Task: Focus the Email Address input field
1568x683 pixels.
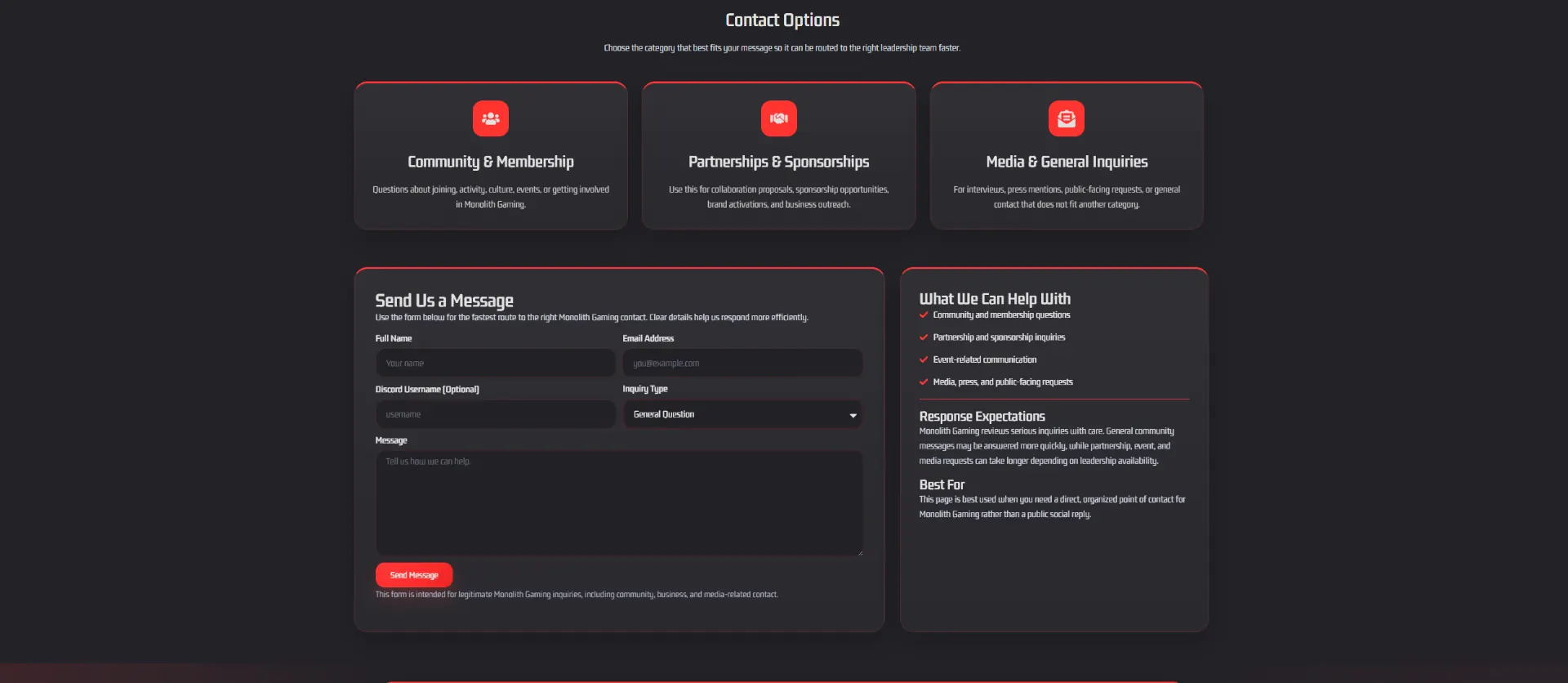Action: tap(742, 363)
